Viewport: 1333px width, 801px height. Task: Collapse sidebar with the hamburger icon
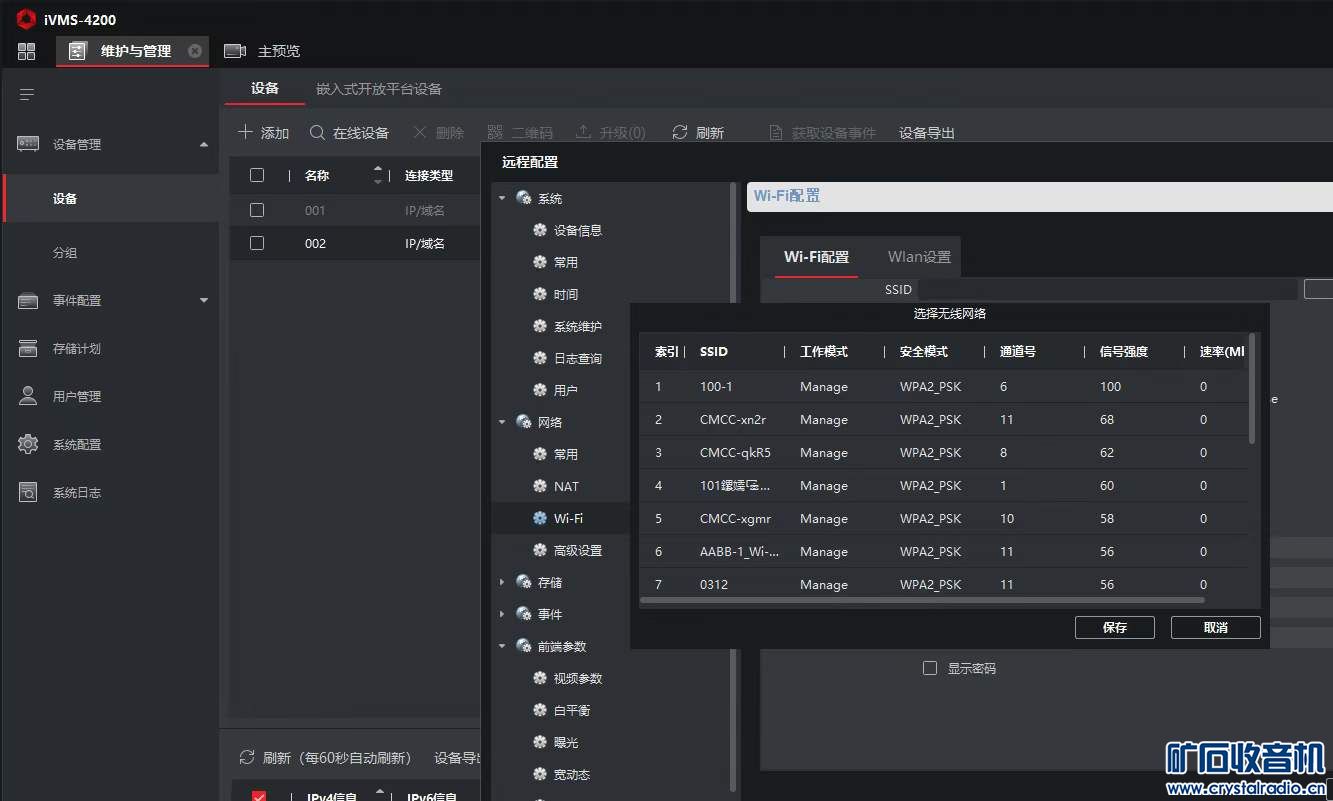click(27, 95)
